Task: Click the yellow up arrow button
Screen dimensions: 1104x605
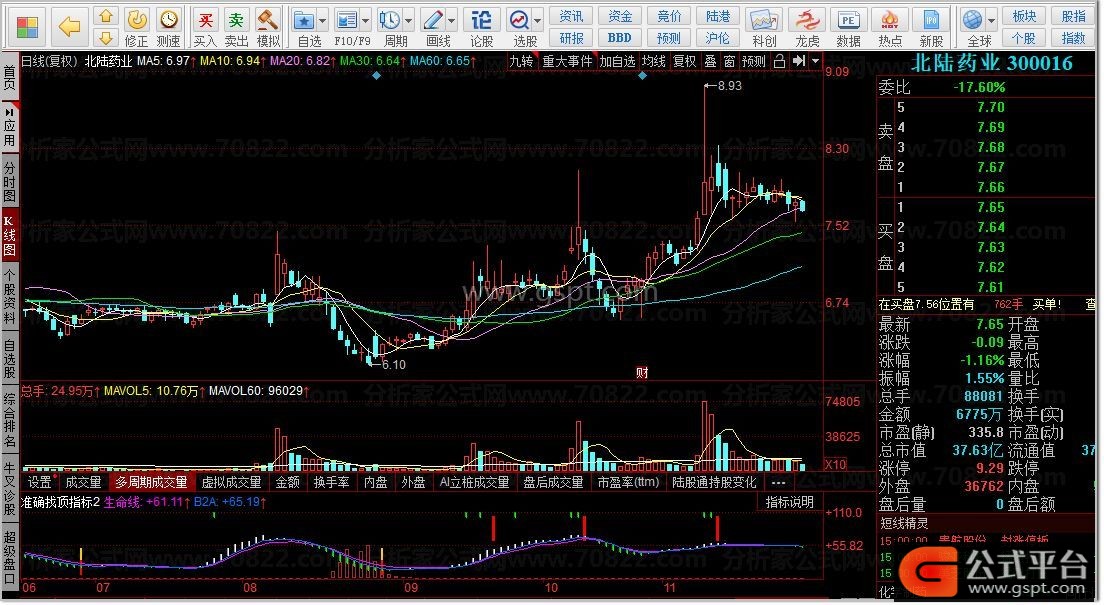Action: (106, 15)
